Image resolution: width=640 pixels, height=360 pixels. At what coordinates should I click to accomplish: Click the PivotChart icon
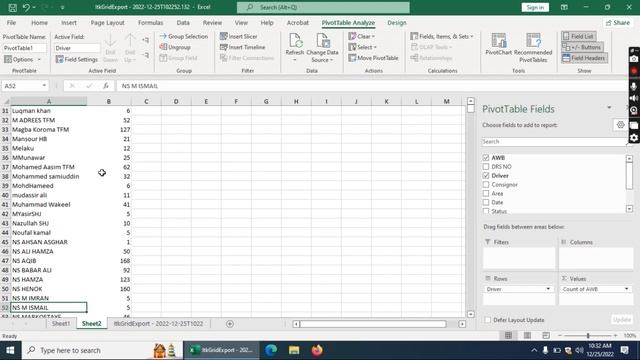pos(498,40)
